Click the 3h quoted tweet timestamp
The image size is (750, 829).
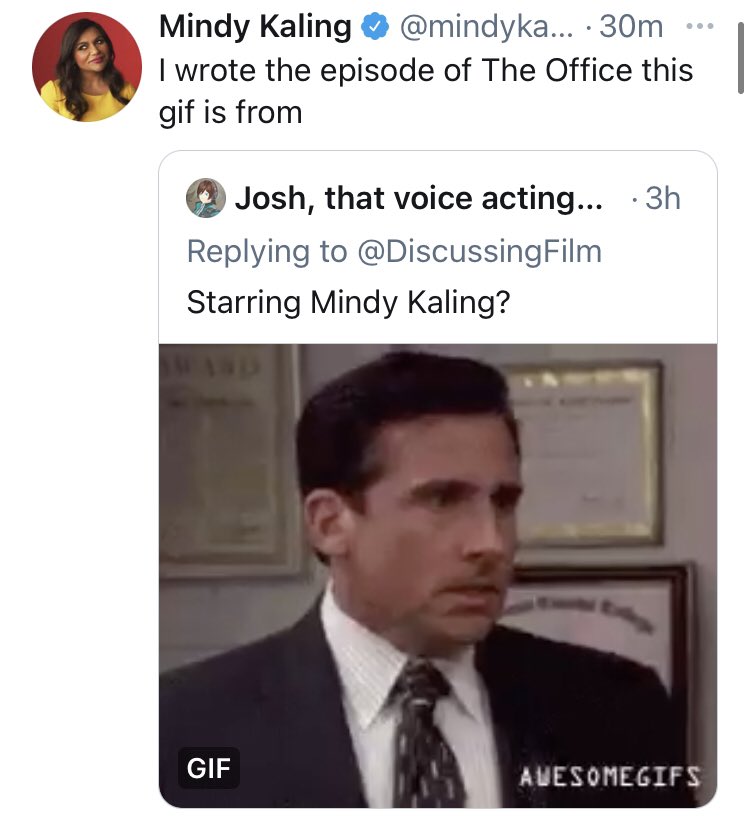point(662,198)
